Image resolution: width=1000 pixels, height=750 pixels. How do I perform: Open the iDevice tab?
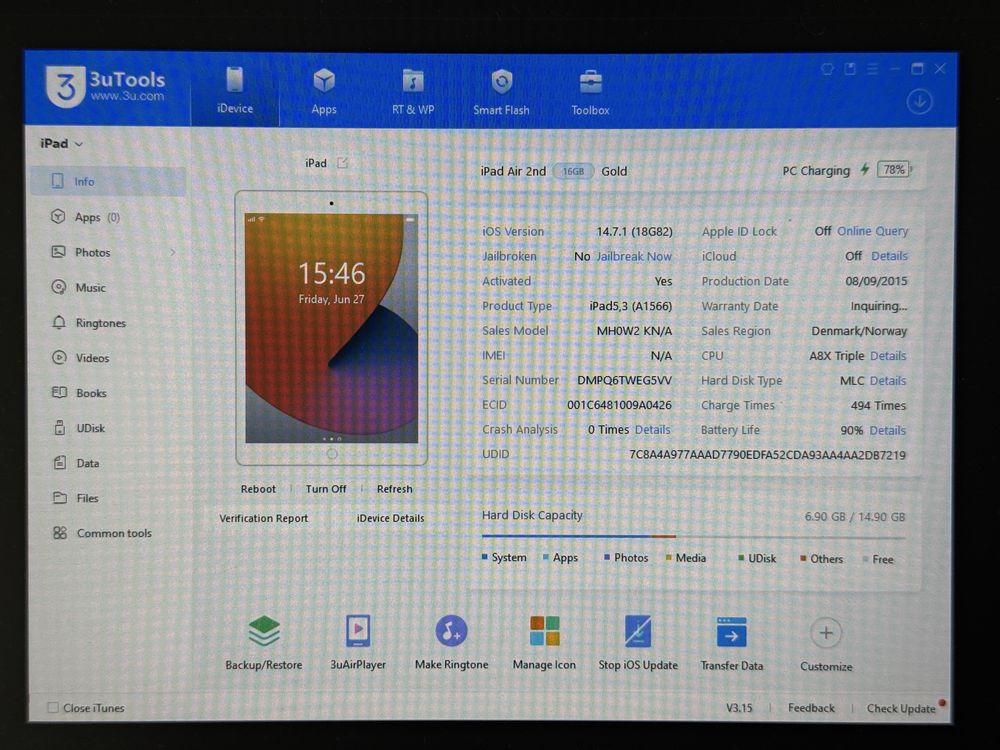point(235,91)
